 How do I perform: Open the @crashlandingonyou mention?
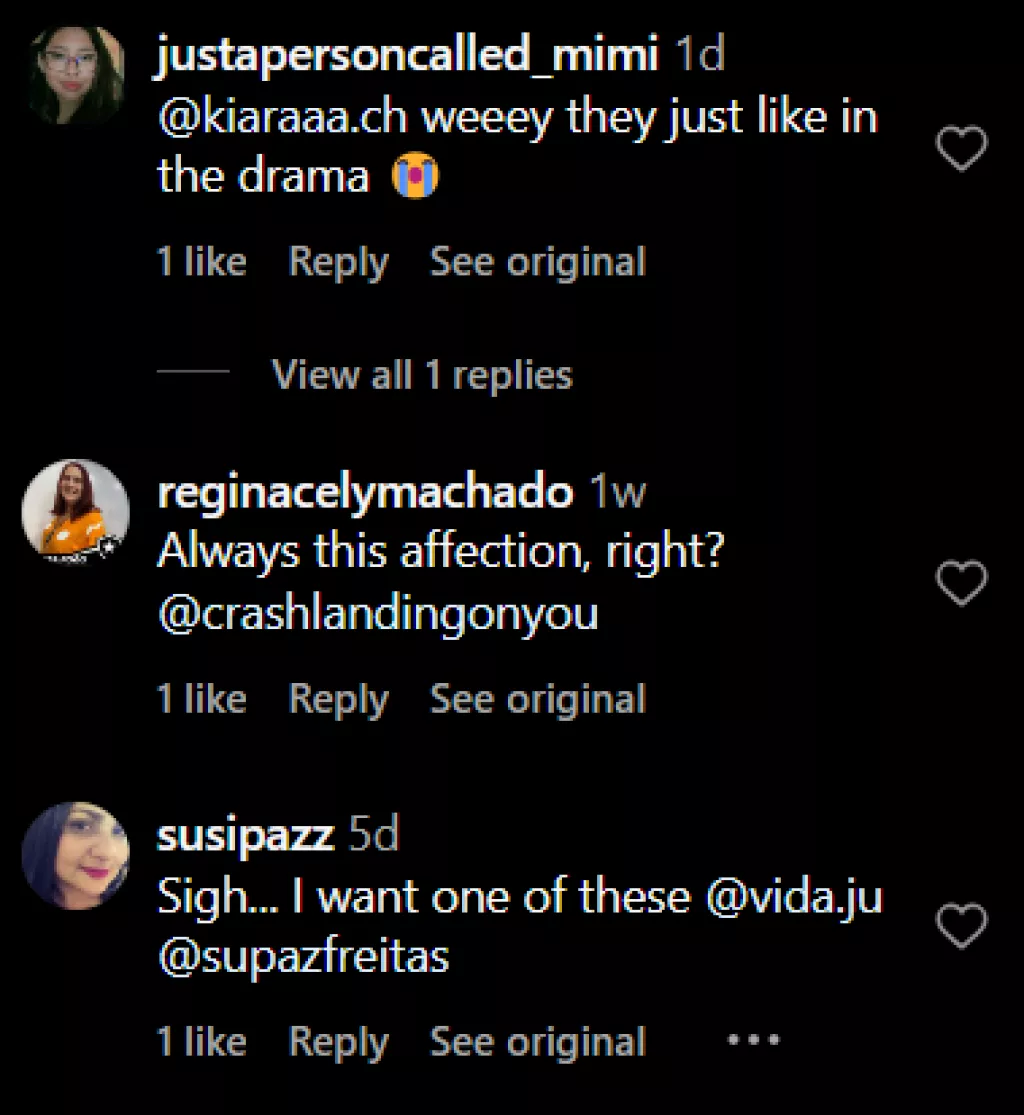click(378, 613)
